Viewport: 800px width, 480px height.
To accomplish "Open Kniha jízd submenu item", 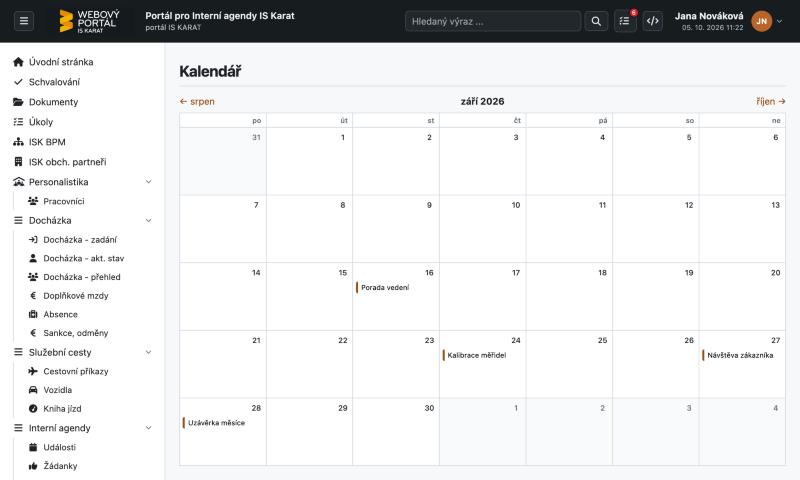I will pos(62,409).
